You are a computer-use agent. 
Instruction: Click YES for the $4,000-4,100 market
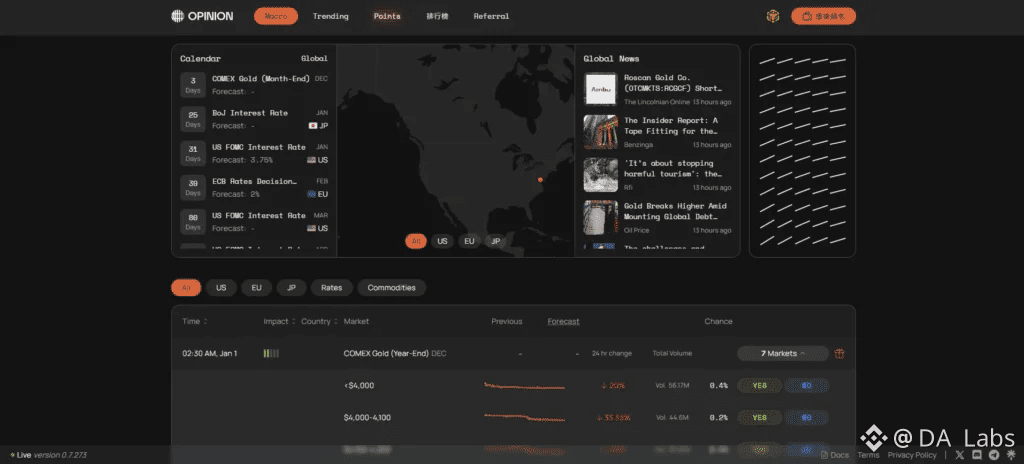pyautogui.click(x=760, y=418)
